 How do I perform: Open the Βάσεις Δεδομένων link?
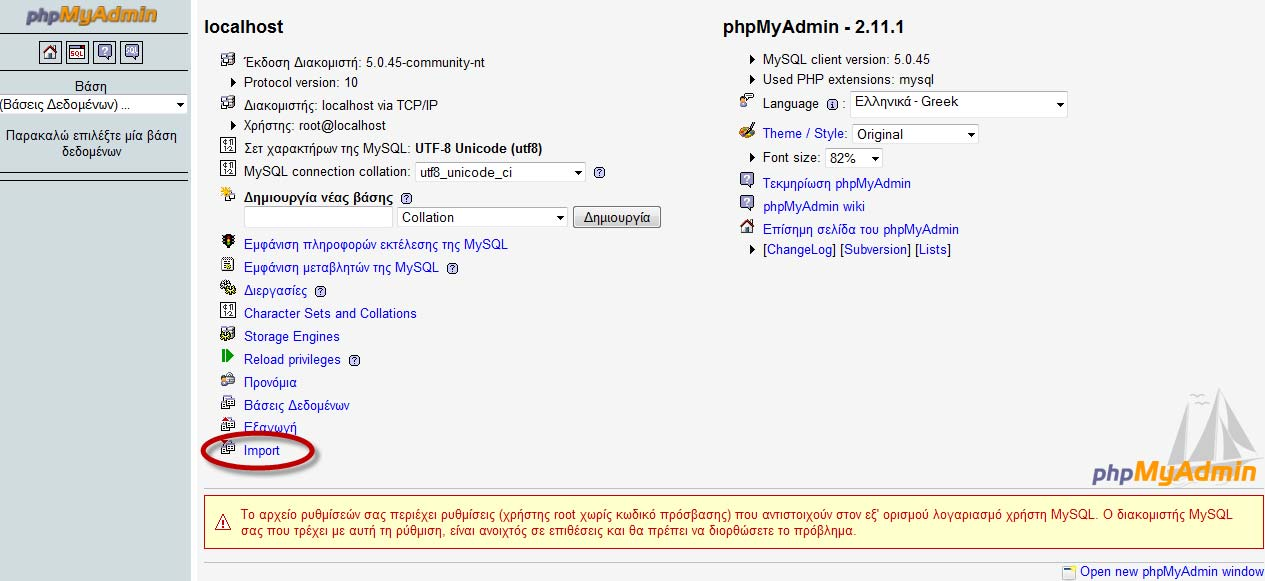297,405
